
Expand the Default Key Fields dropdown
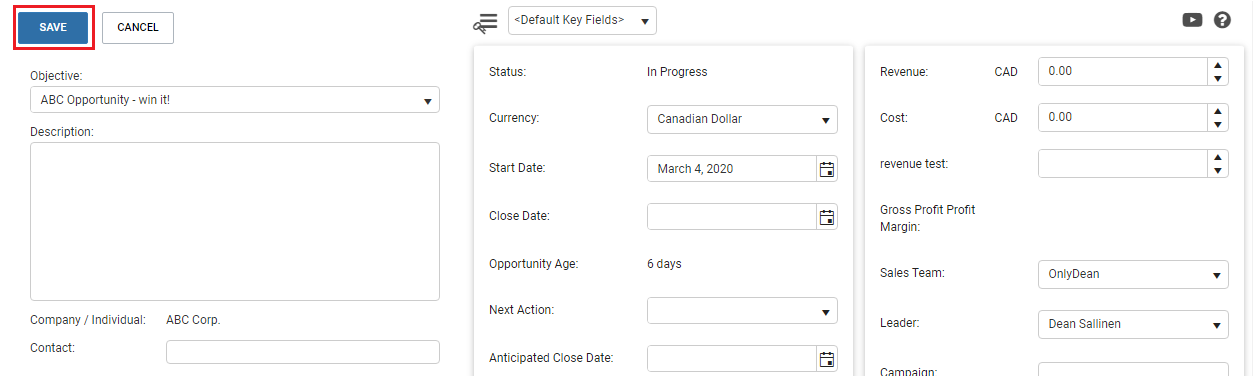coord(582,20)
